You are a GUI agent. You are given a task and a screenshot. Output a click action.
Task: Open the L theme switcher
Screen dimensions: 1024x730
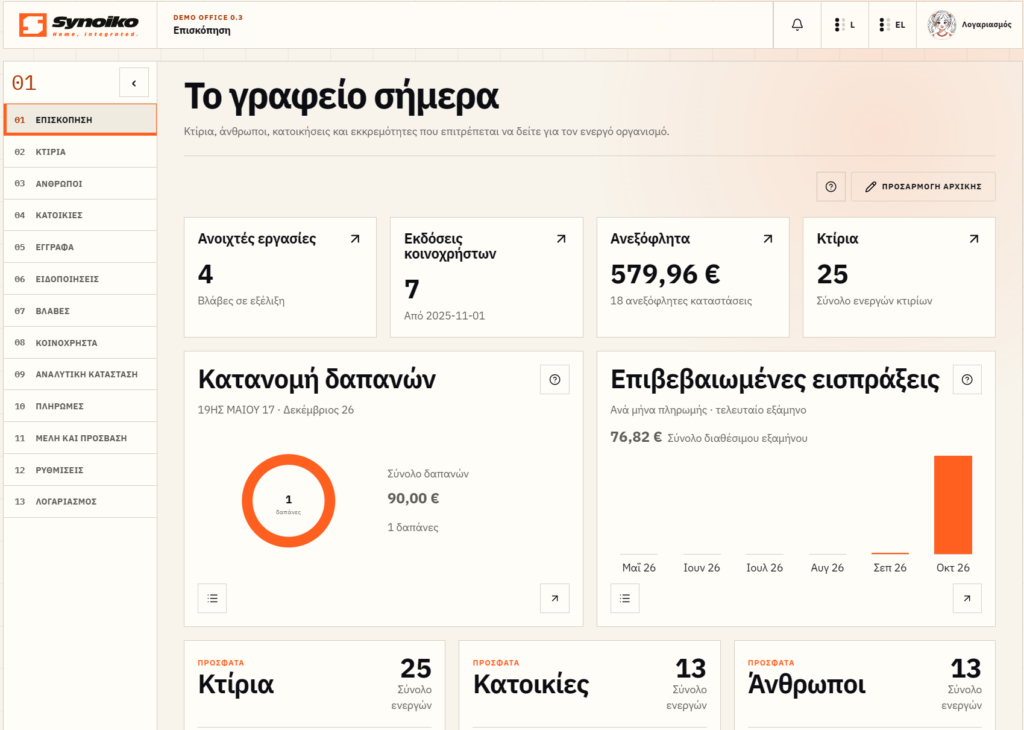click(x=844, y=25)
